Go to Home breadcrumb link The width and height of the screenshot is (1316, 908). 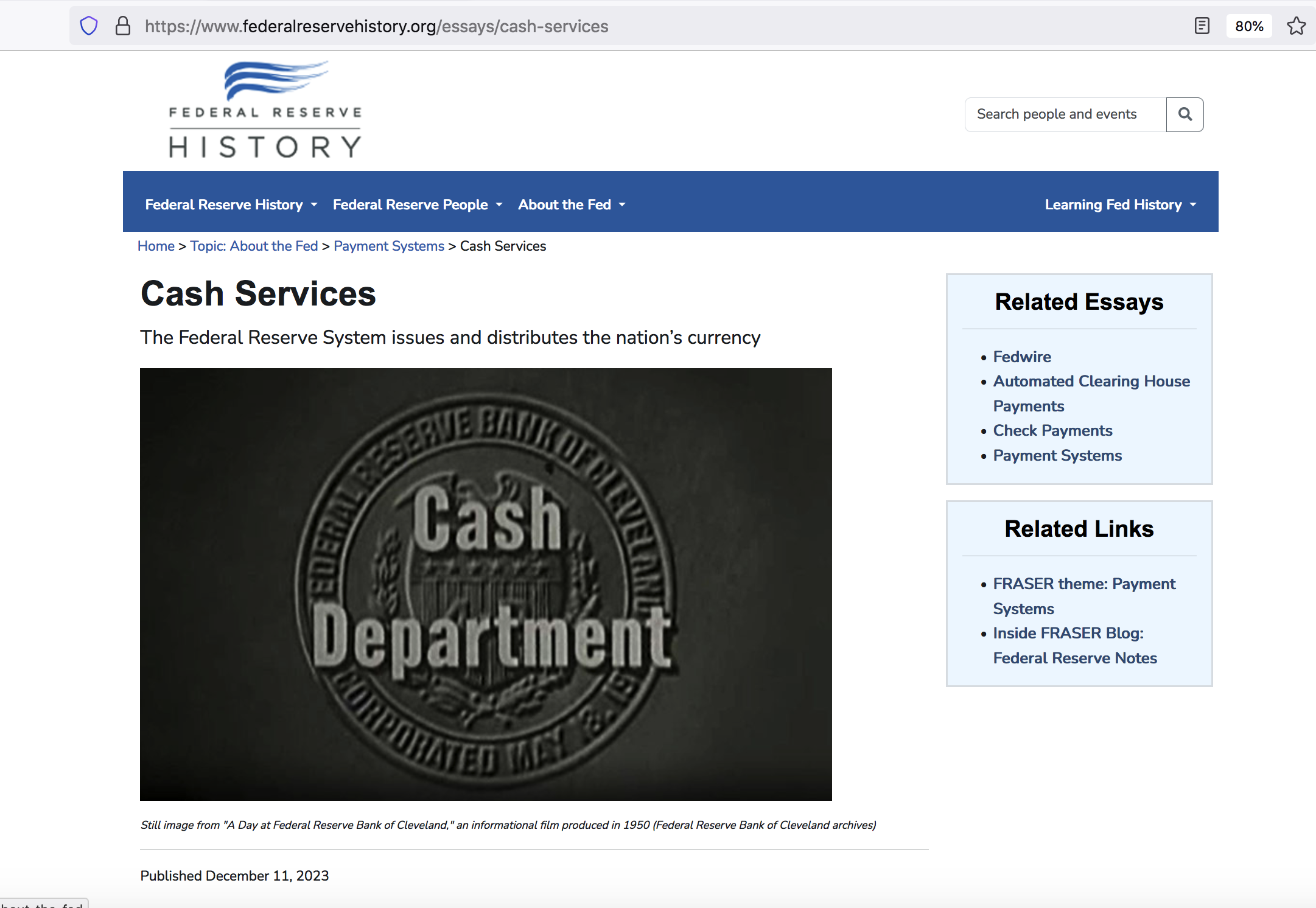(x=156, y=246)
